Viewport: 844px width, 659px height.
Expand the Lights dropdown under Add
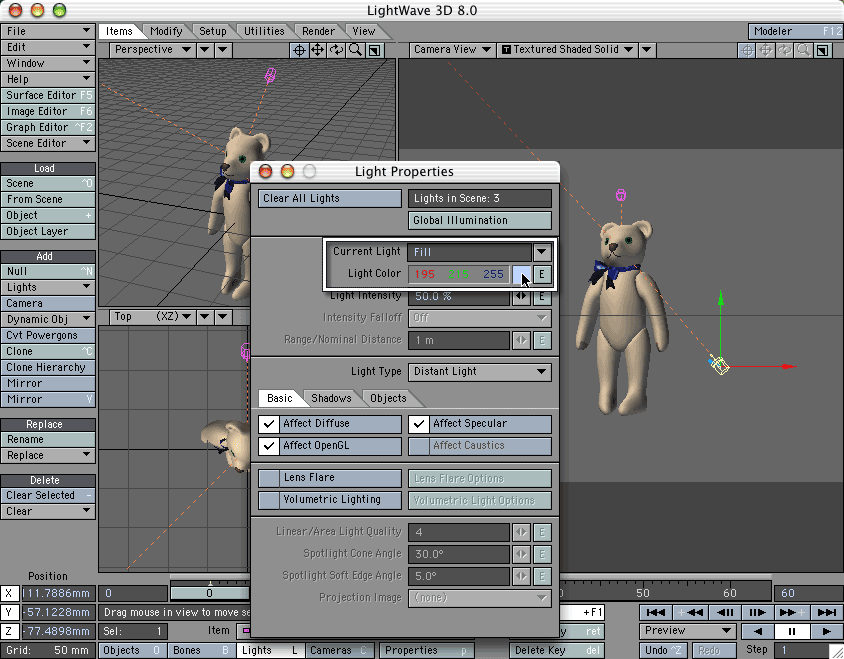(48, 288)
